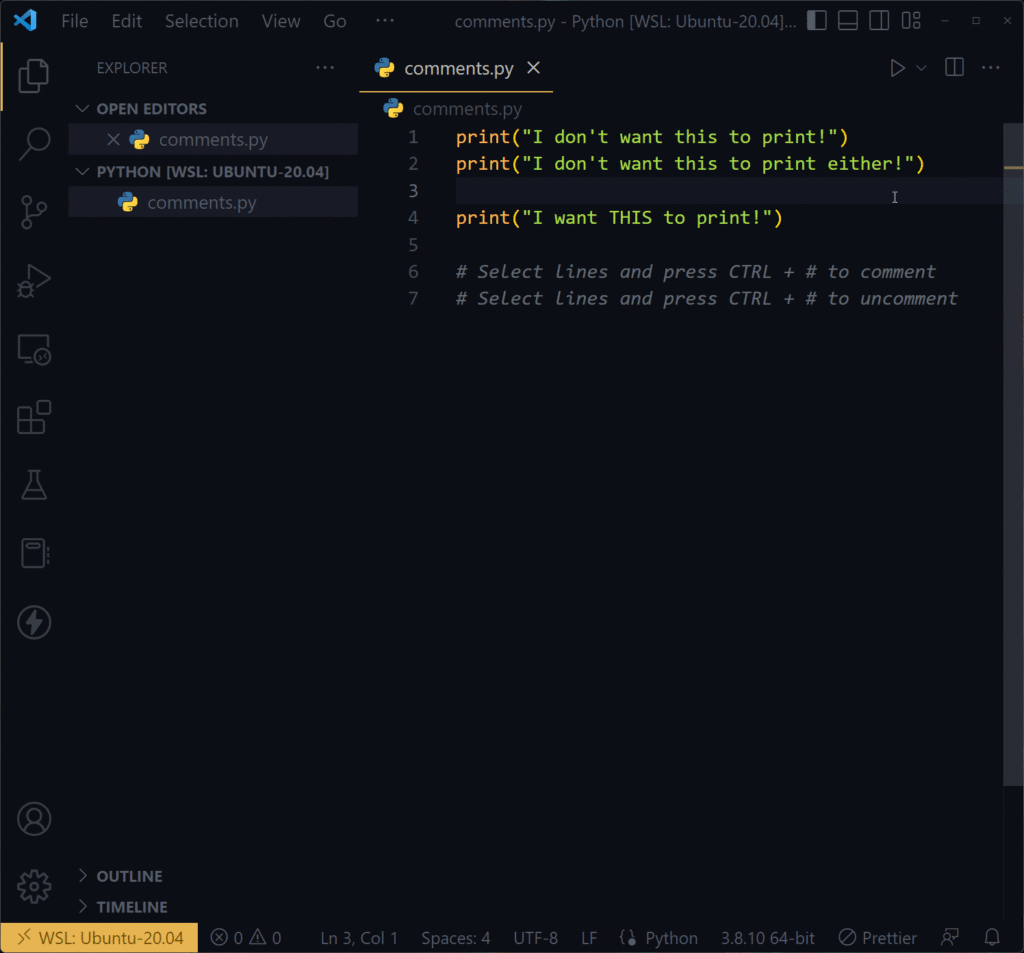Click Ln 3, Col 1 to go to line
This screenshot has height=953, width=1024.
click(358, 938)
